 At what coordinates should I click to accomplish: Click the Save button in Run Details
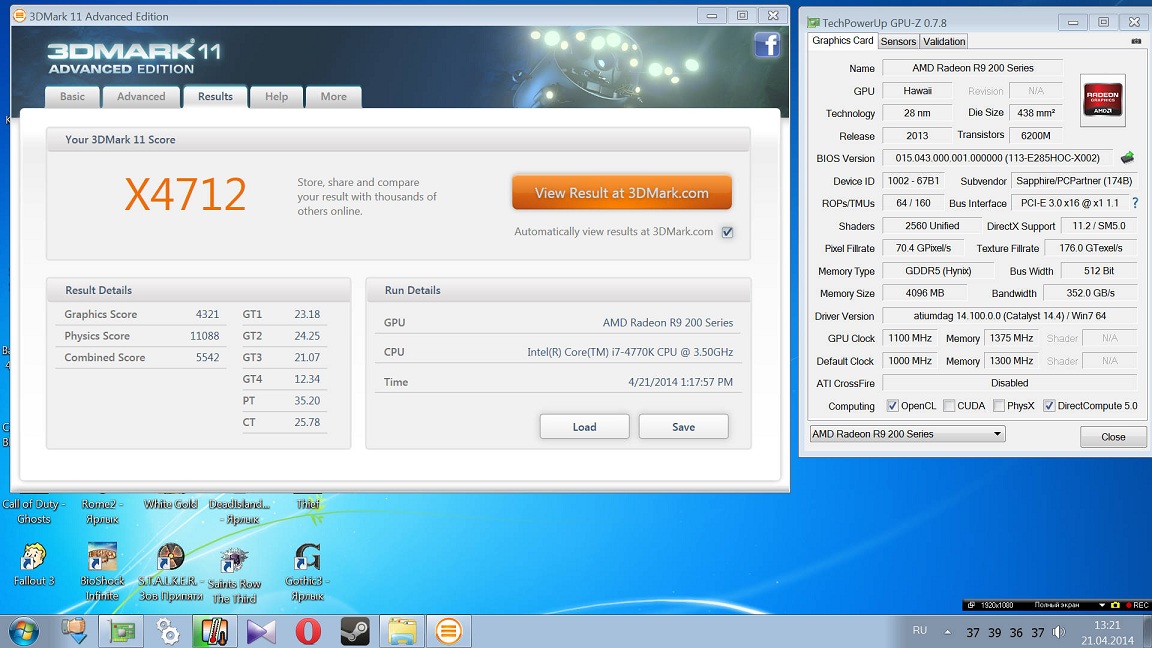click(683, 427)
